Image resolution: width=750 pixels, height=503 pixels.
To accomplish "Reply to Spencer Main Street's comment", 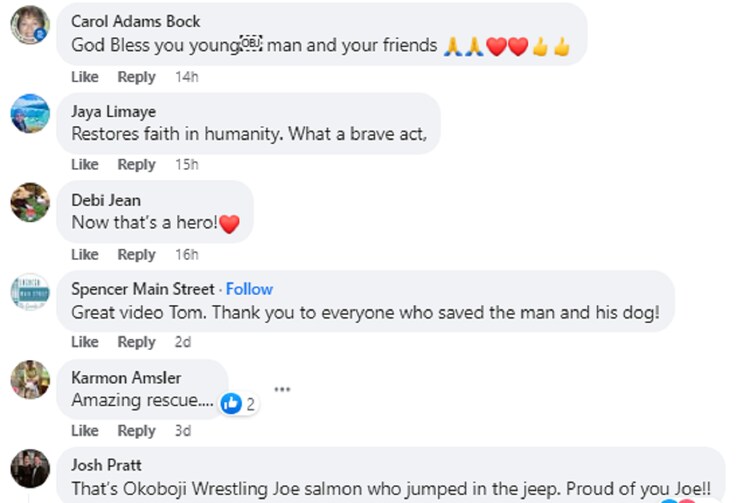I will pos(136,342).
